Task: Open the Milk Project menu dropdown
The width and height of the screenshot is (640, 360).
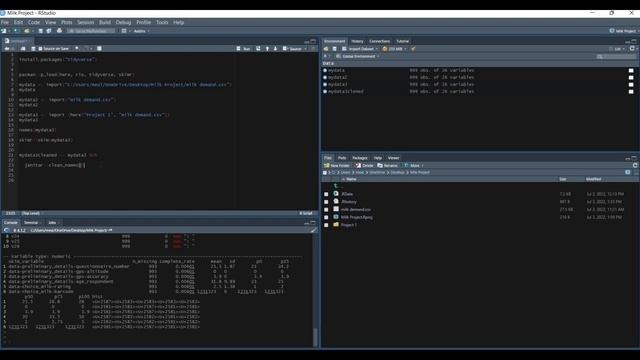Action: (x=623, y=31)
